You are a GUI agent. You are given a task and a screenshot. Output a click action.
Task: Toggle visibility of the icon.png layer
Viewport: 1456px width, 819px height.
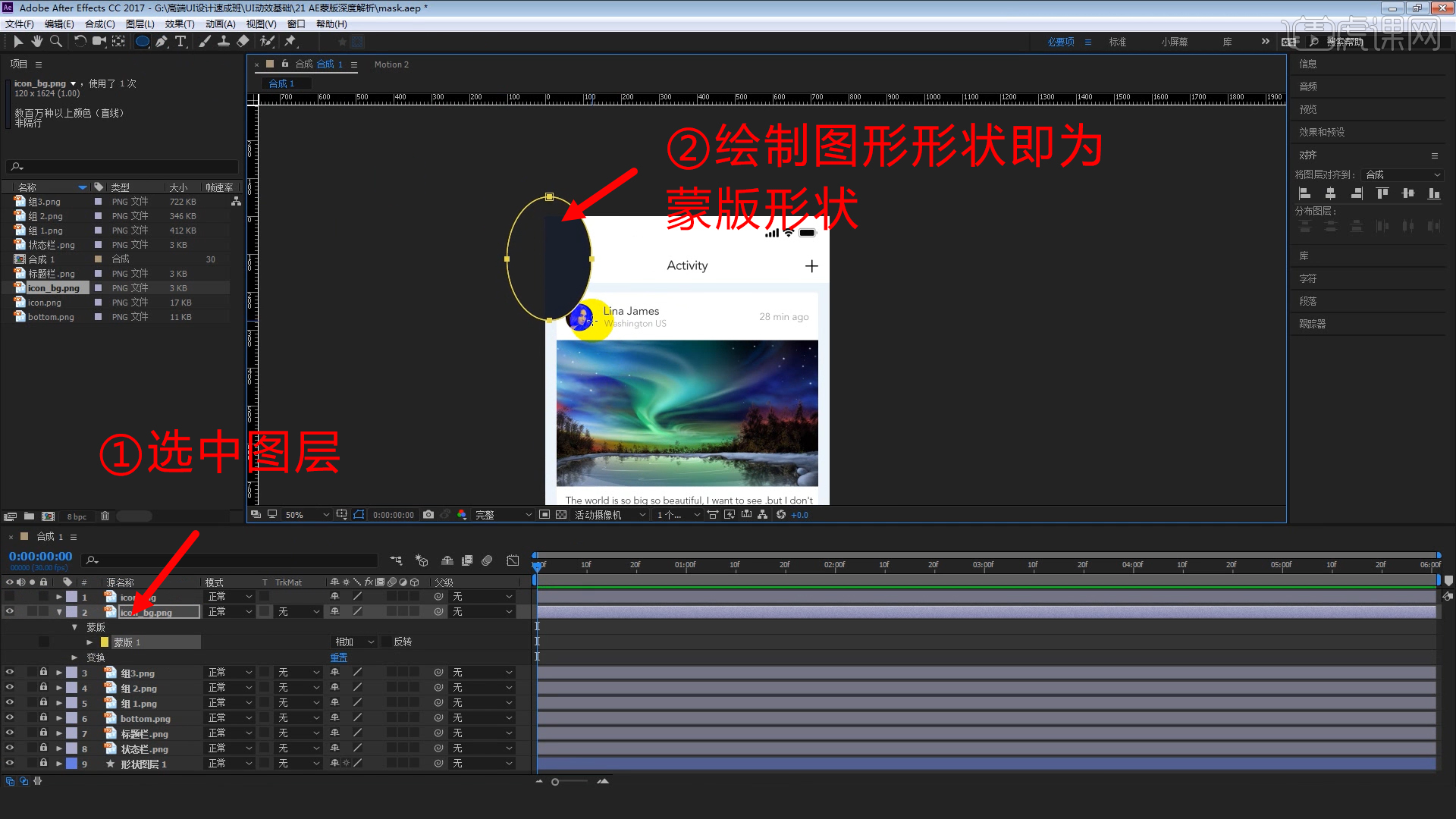click(x=10, y=596)
